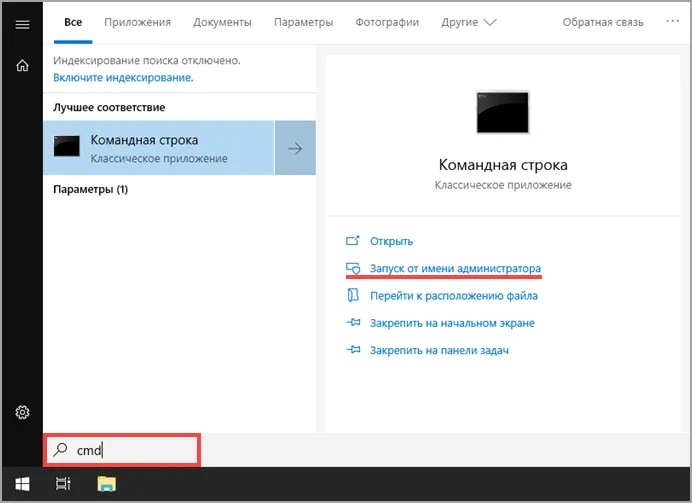The height and width of the screenshot is (503, 692).
Task: Click Открыть action
Action: tap(391, 241)
